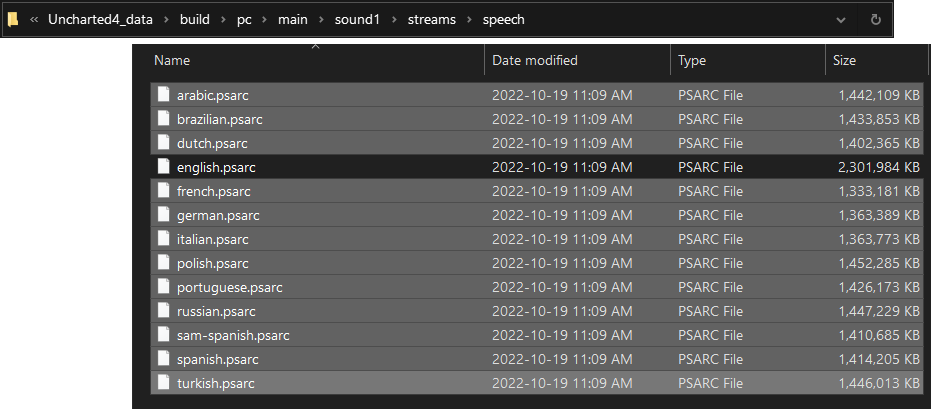The height and width of the screenshot is (409, 931).
Task: Click the polish.psarc file icon
Action: click(164, 263)
